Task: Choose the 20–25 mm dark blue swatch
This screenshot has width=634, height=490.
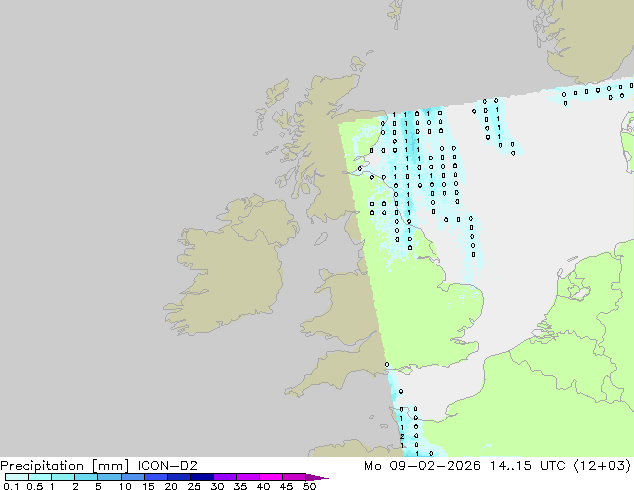Action: point(178,477)
